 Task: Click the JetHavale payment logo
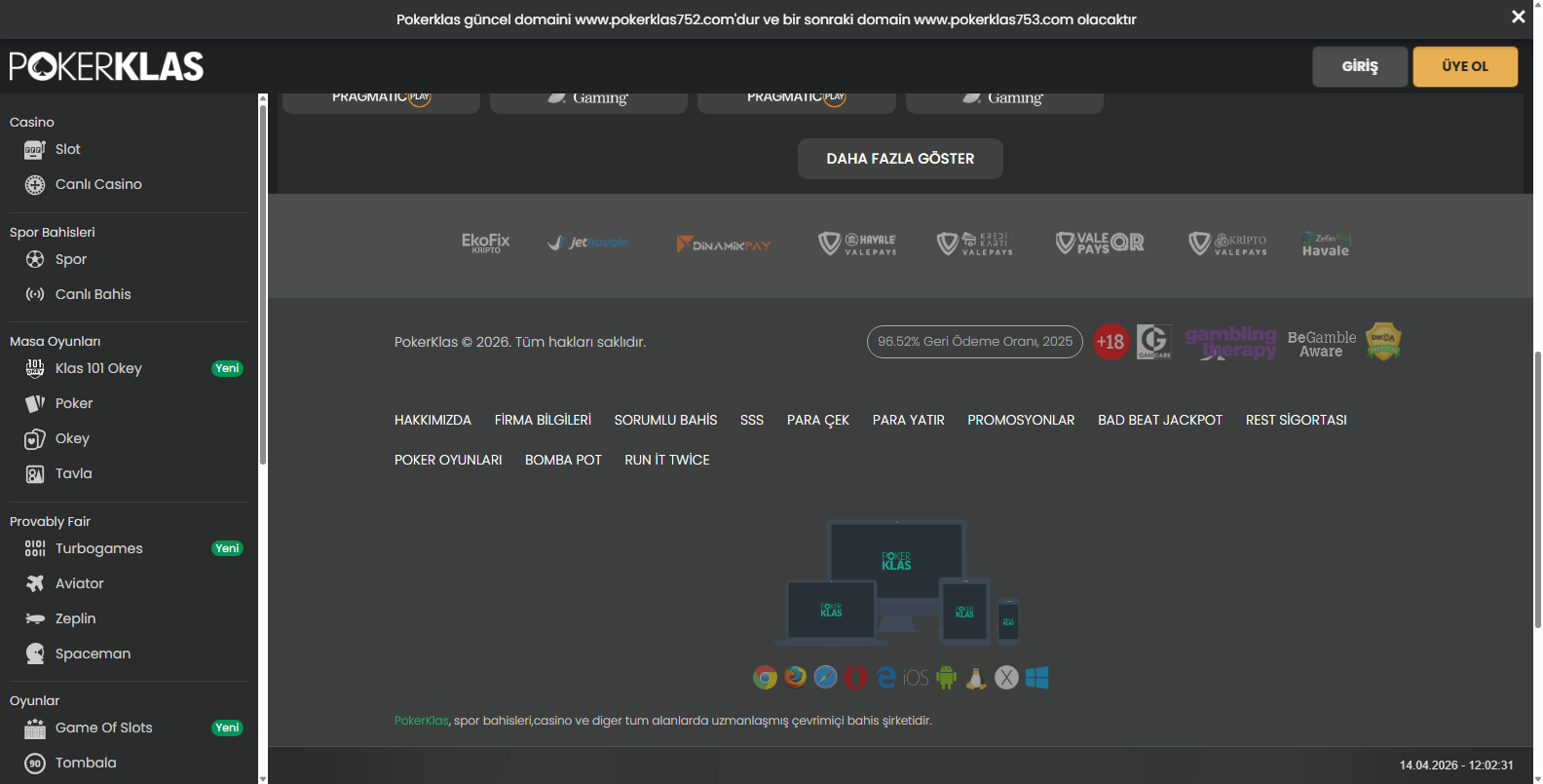pyautogui.click(x=588, y=243)
